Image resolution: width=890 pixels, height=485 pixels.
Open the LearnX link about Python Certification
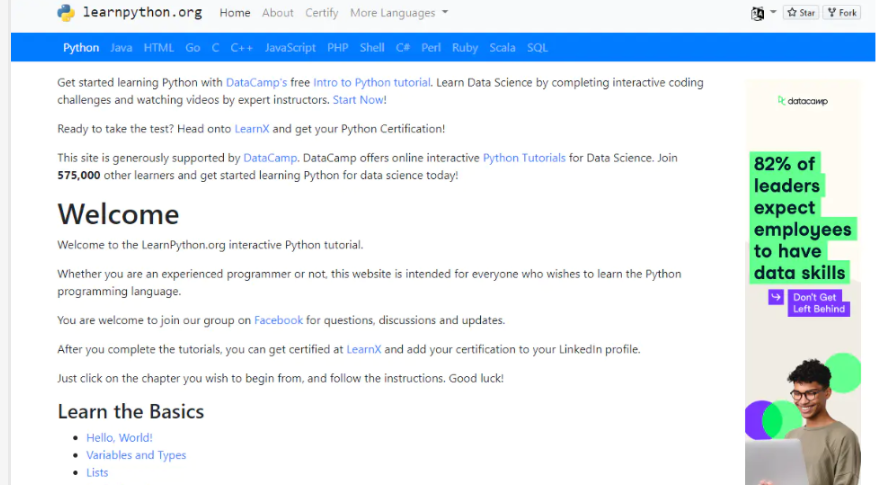point(252,129)
